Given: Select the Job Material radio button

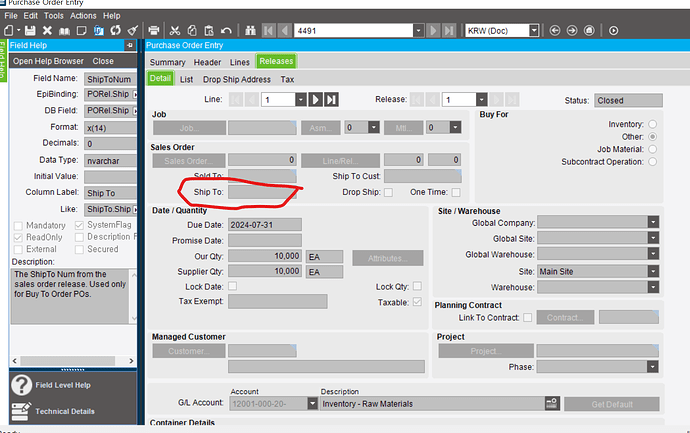Looking at the screenshot, I should pos(653,149).
